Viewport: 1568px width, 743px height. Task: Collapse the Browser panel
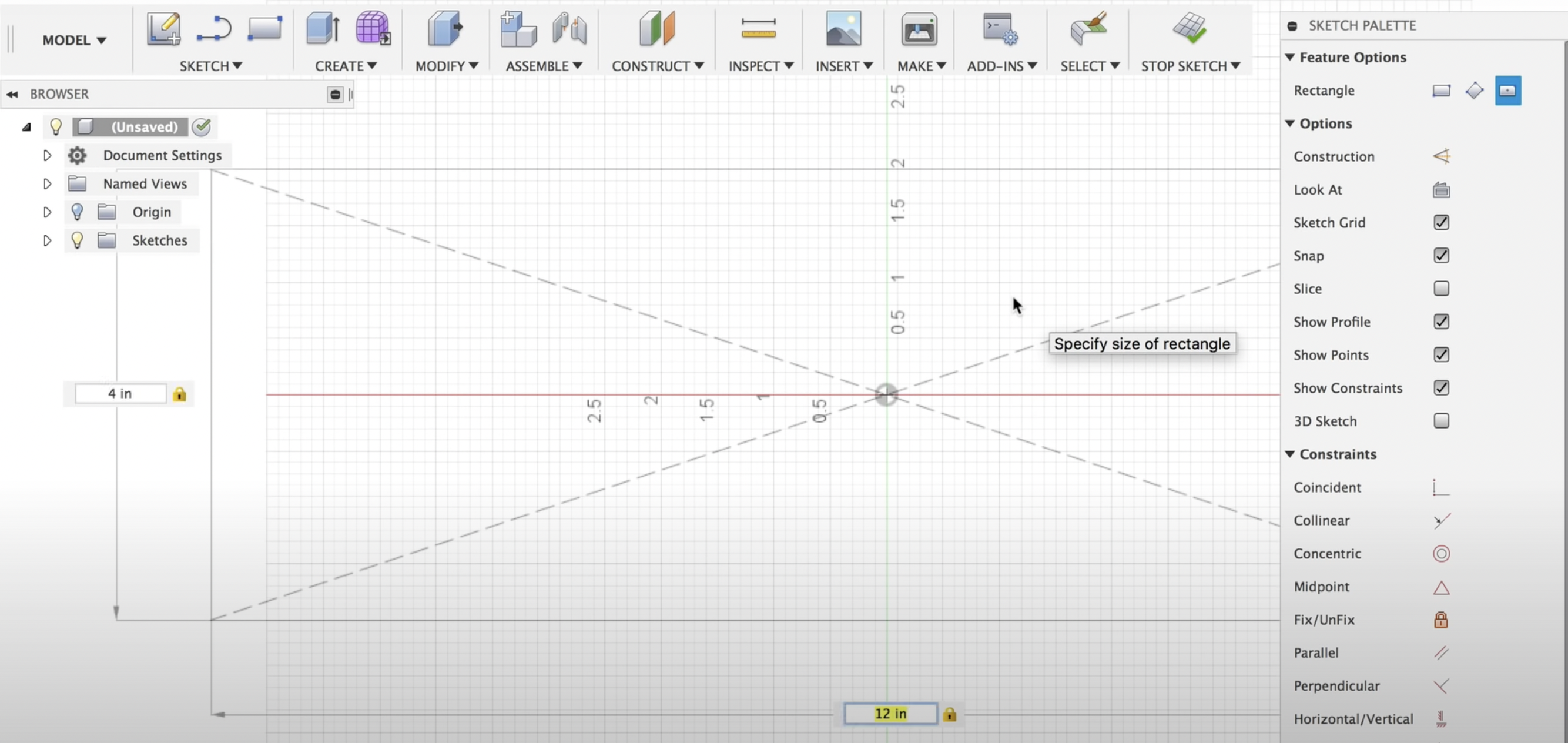12,94
